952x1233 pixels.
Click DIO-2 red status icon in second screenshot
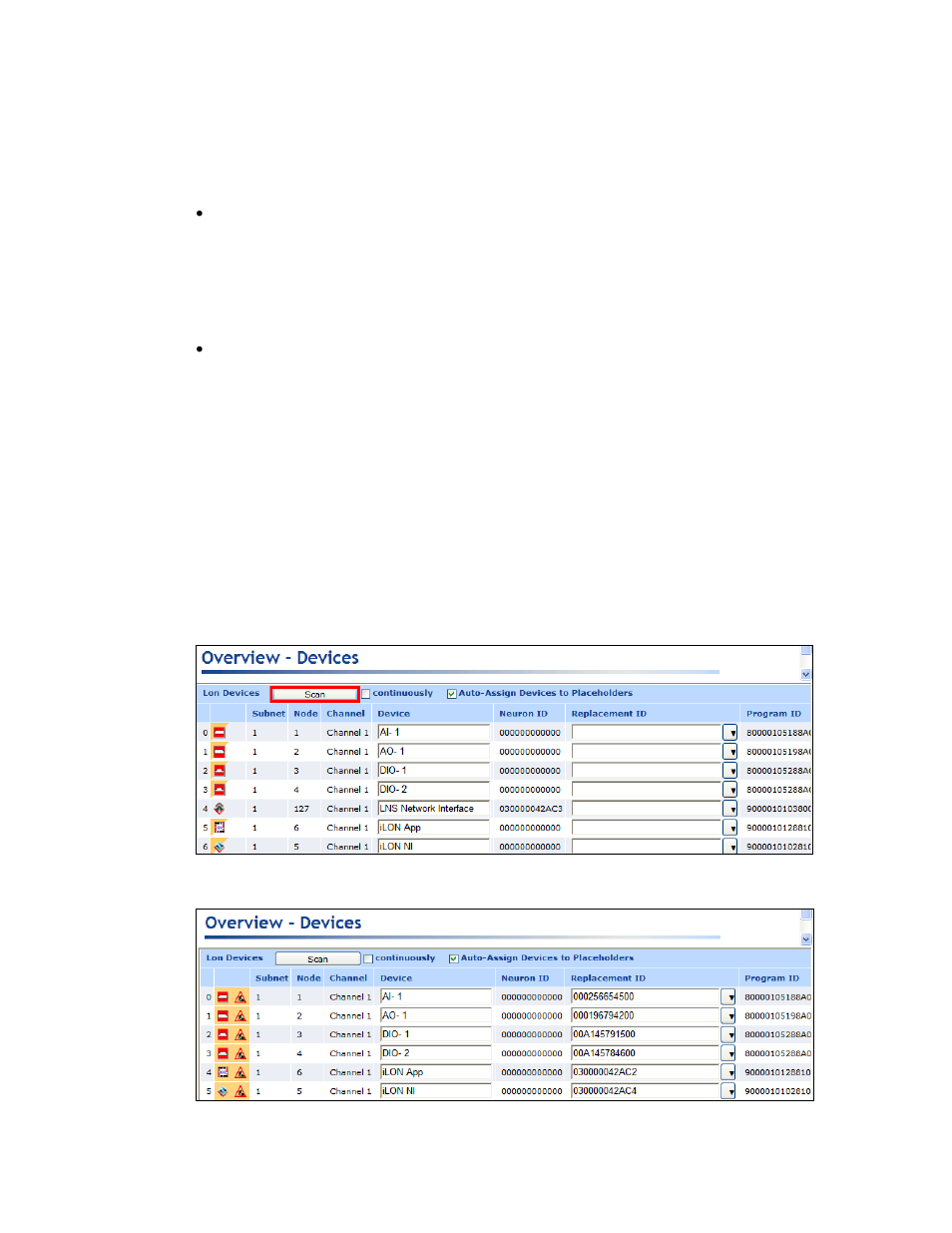(223, 1054)
